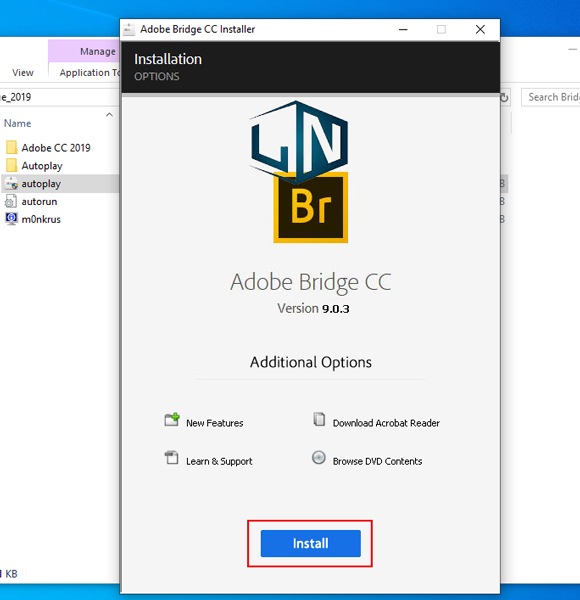The height and width of the screenshot is (600, 580).
Task: Select the autorun file in Explorer
Action: (x=39, y=201)
